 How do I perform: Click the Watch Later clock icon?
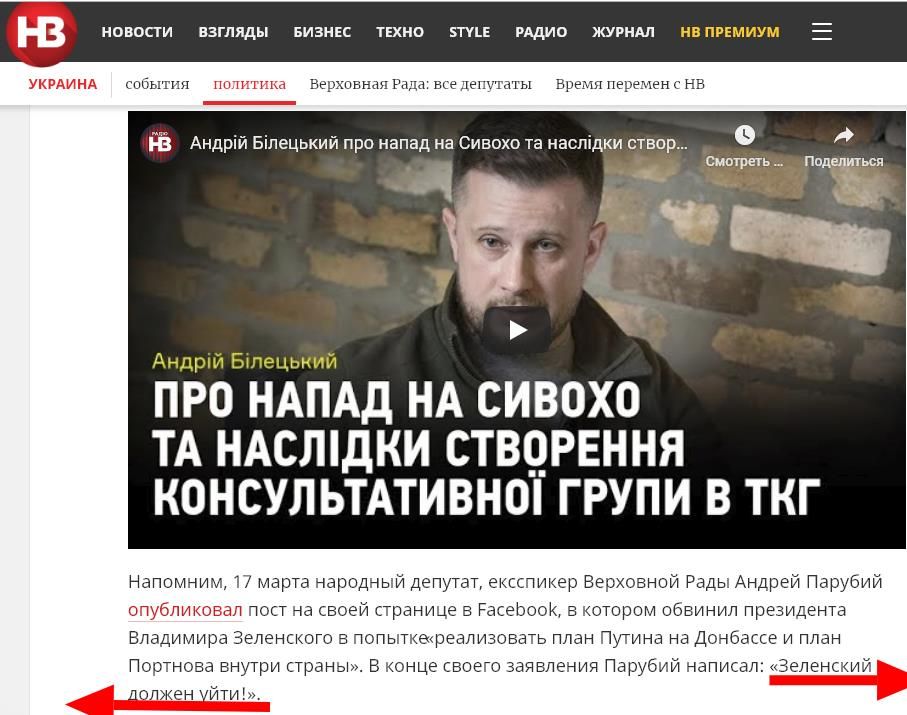click(744, 135)
